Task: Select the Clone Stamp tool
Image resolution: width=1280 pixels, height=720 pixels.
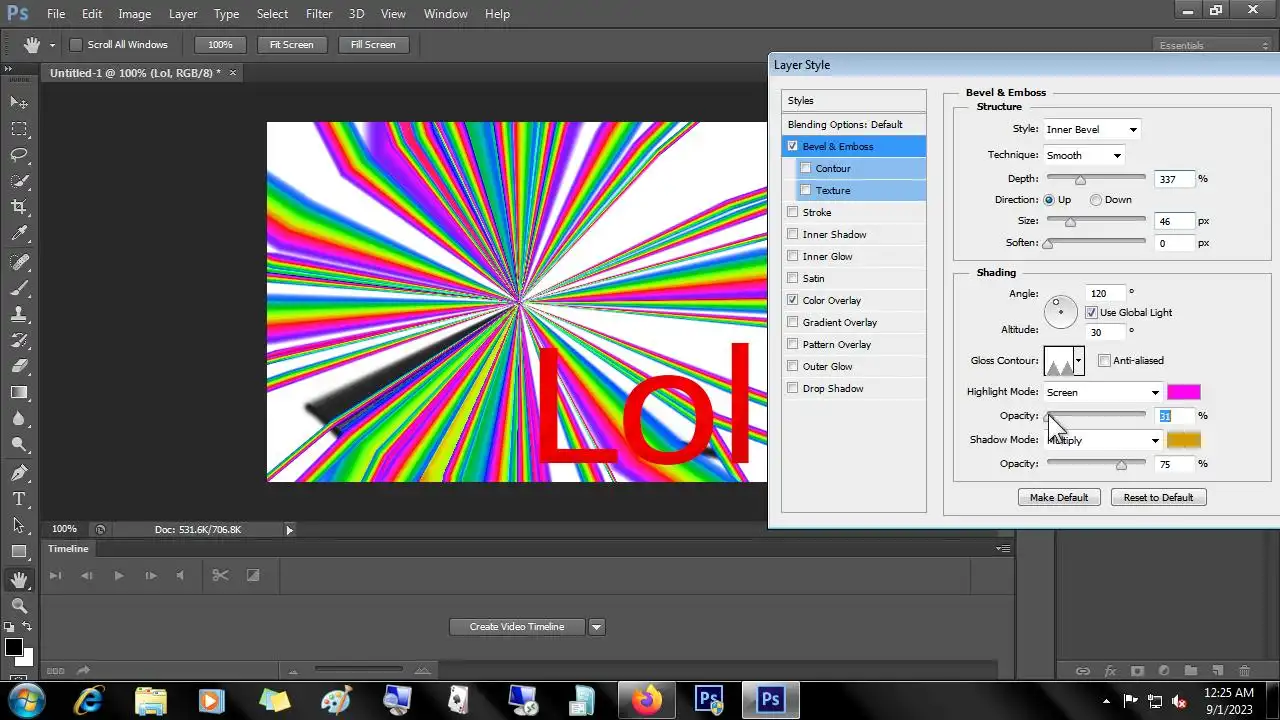Action: tap(19, 314)
